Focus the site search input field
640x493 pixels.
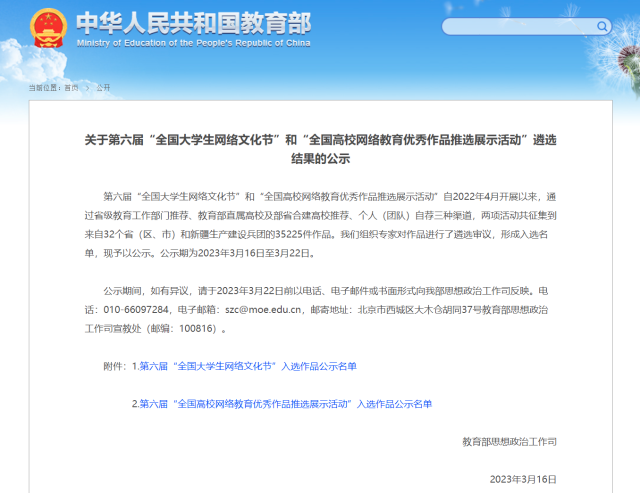tap(515, 27)
